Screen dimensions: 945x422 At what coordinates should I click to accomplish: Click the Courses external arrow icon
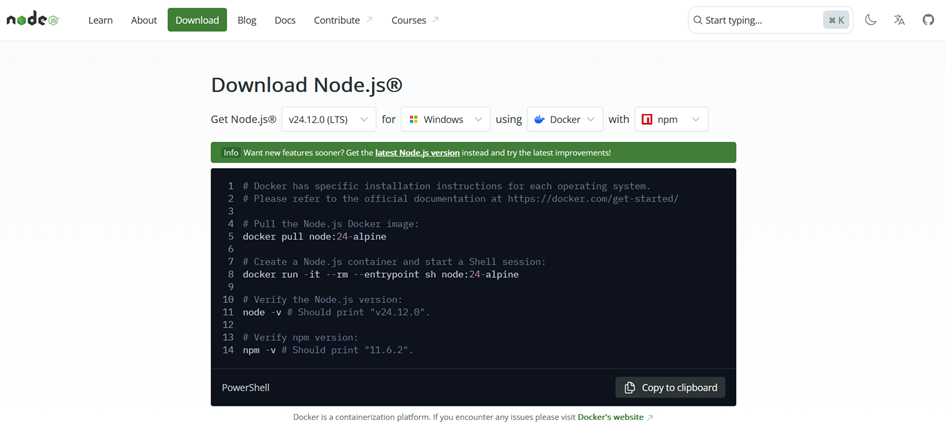tap(435, 20)
